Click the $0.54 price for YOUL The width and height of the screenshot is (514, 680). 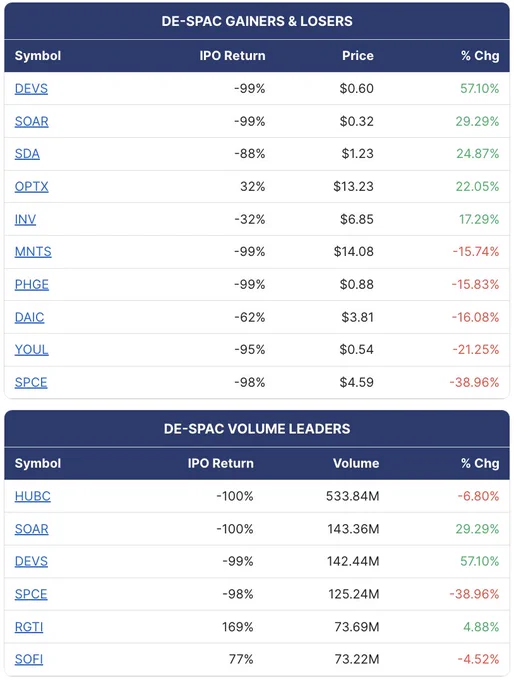coord(356,350)
